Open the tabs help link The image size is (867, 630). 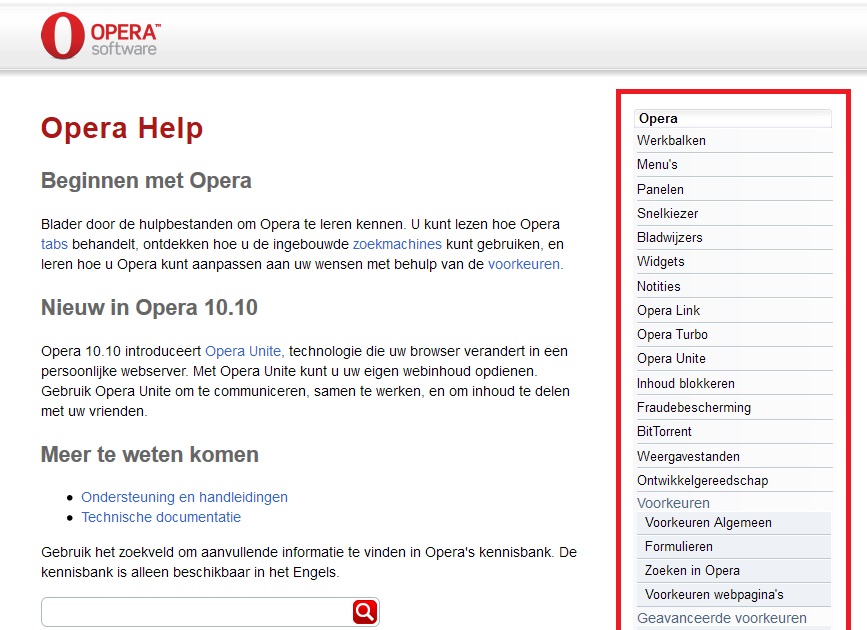54,243
